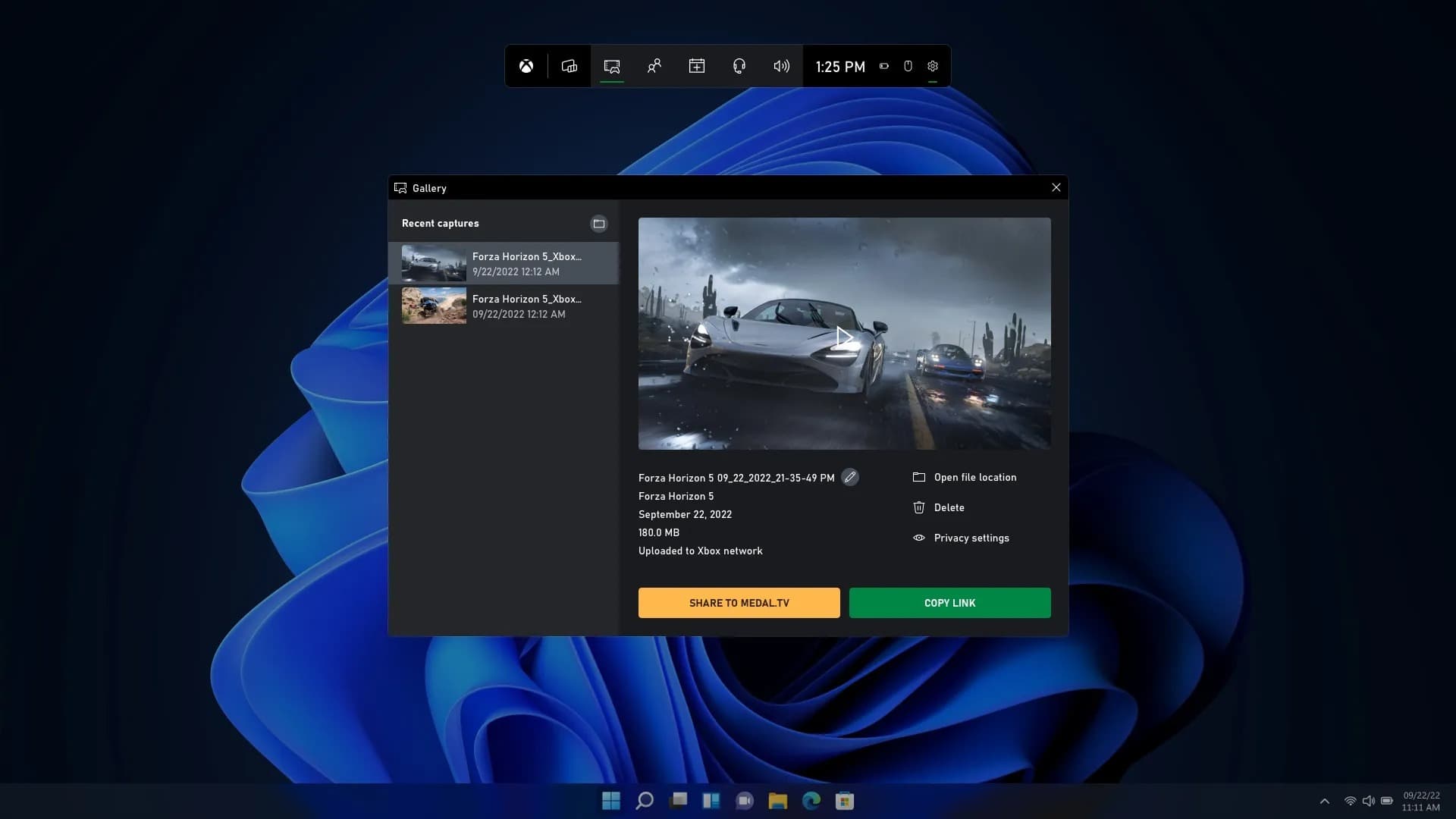Image resolution: width=1456 pixels, height=819 pixels.
Task: Open the Audio widget speaker icon
Action: pyautogui.click(x=781, y=66)
